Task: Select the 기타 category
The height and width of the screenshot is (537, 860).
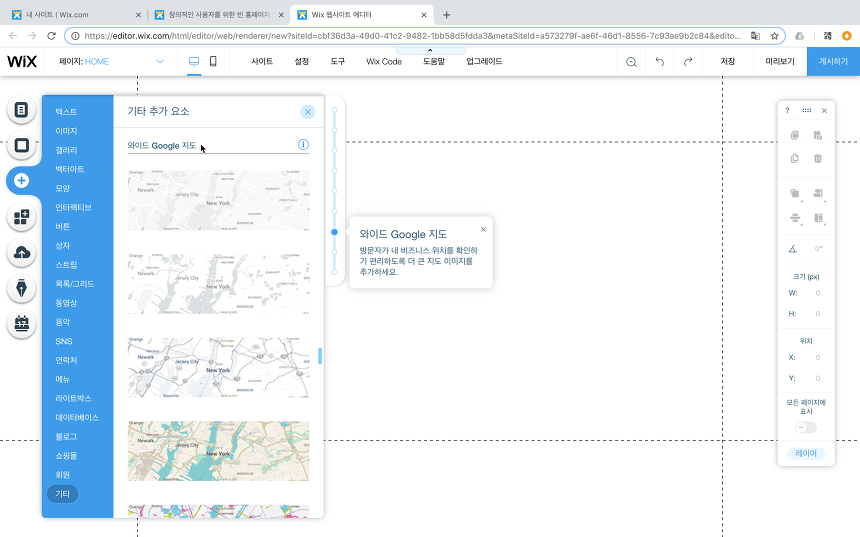Action: pos(63,494)
